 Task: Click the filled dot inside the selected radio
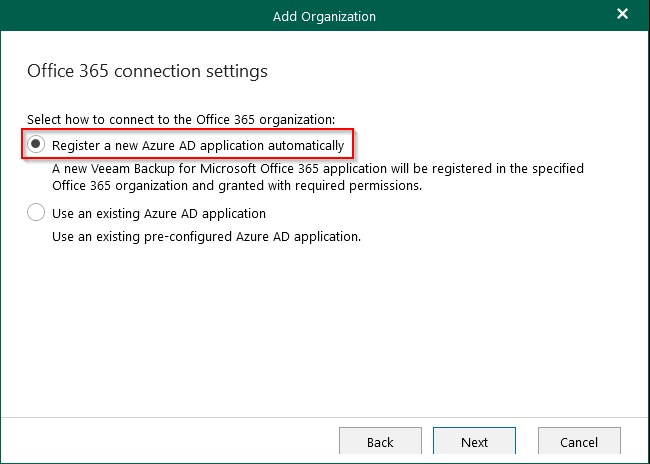[x=36, y=143]
